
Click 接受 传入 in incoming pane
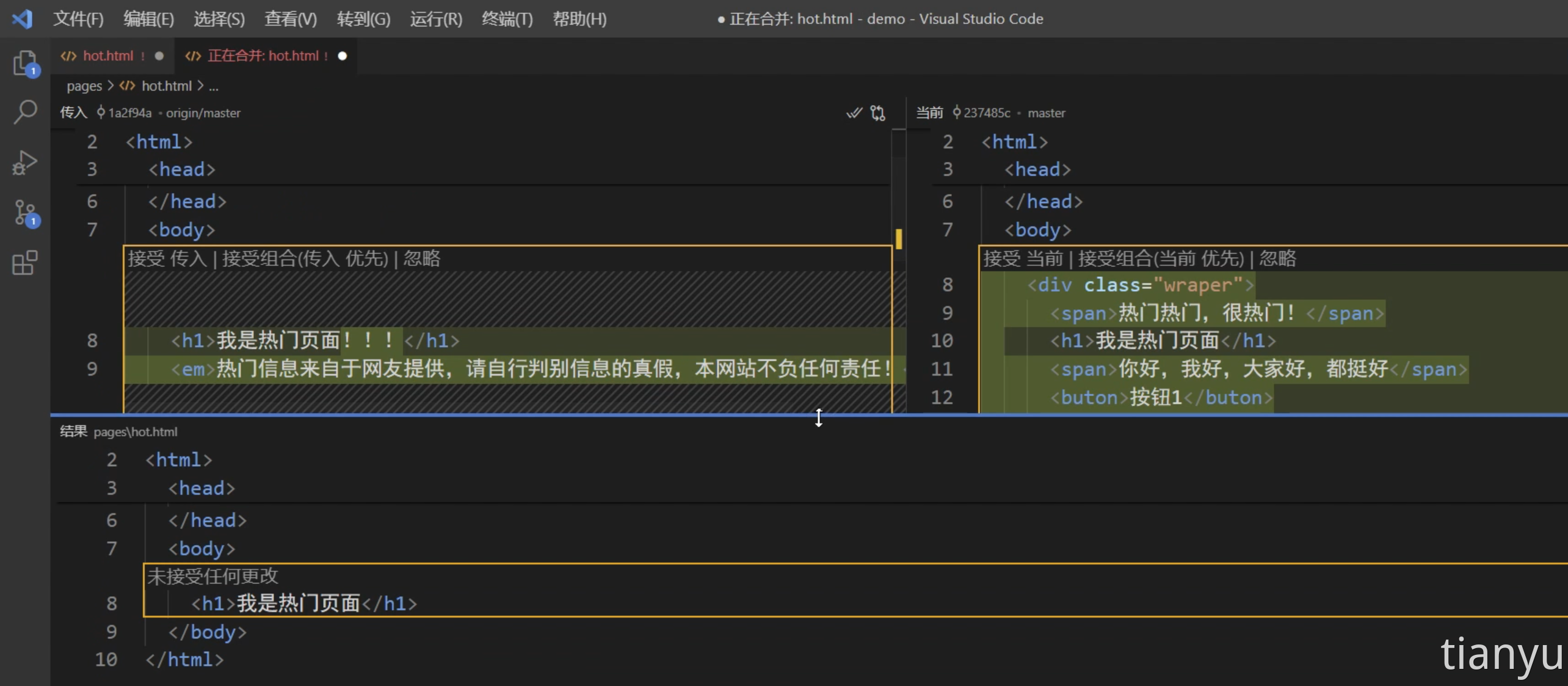168,258
